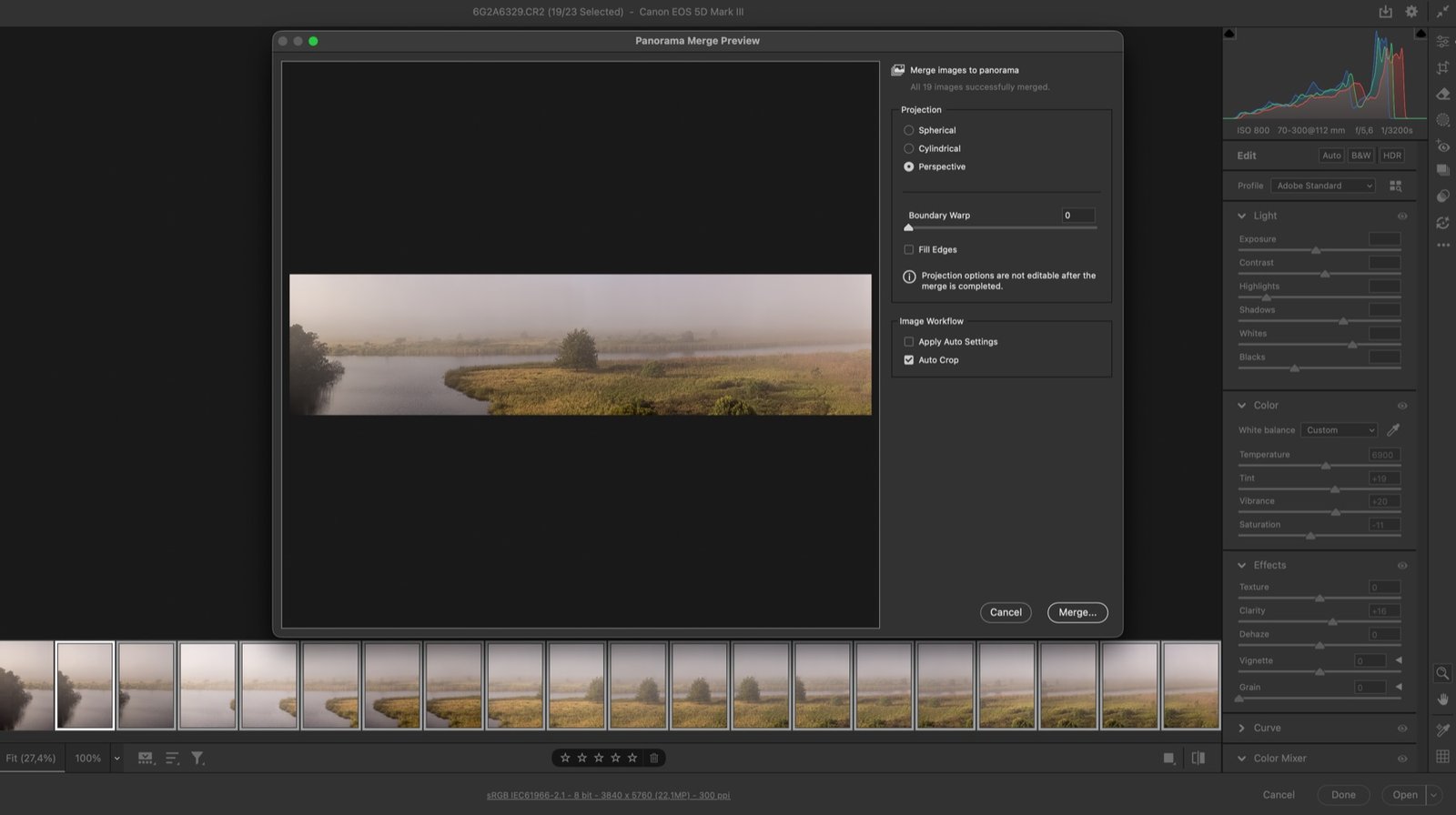The image size is (1456, 815).
Task: Enable the Fill Edges checkbox
Action: click(x=908, y=249)
